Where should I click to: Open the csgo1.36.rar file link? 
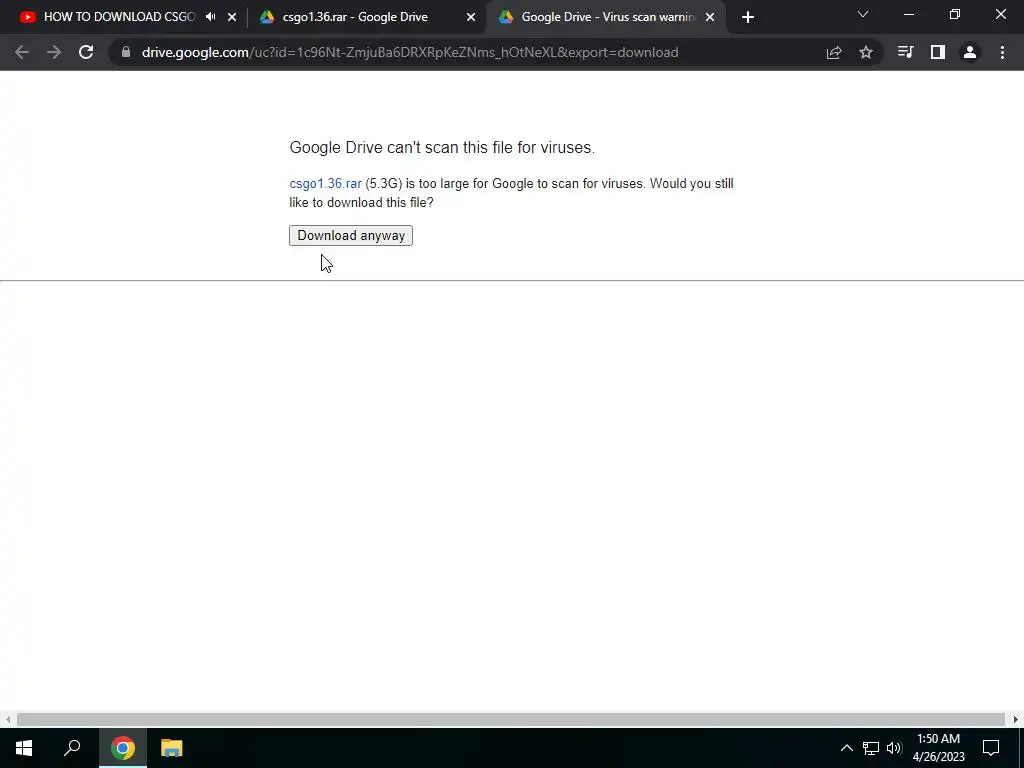tap(325, 184)
